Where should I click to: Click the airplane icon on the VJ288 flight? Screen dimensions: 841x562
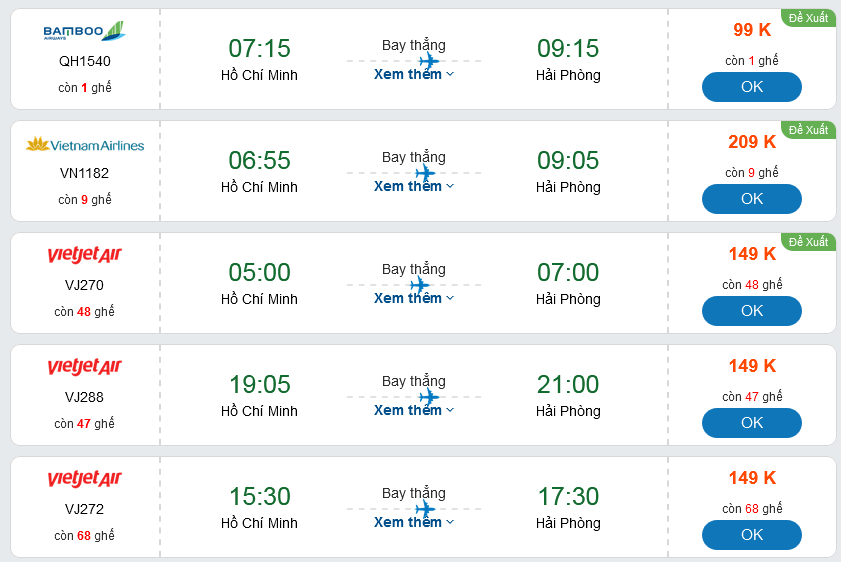coord(429,397)
